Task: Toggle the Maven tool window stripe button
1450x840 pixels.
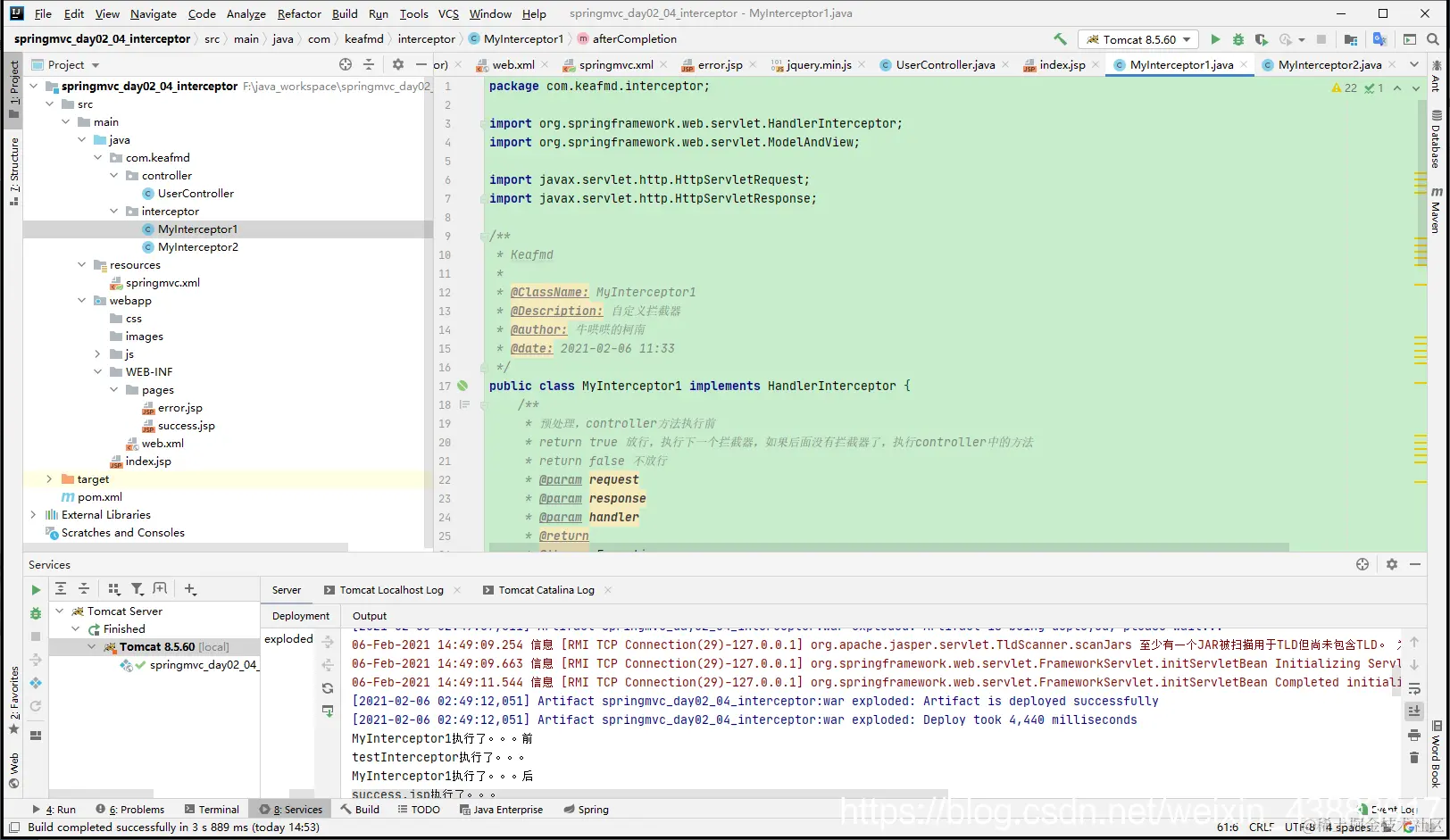Action: pyautogui.click(x=1436, y=210)
